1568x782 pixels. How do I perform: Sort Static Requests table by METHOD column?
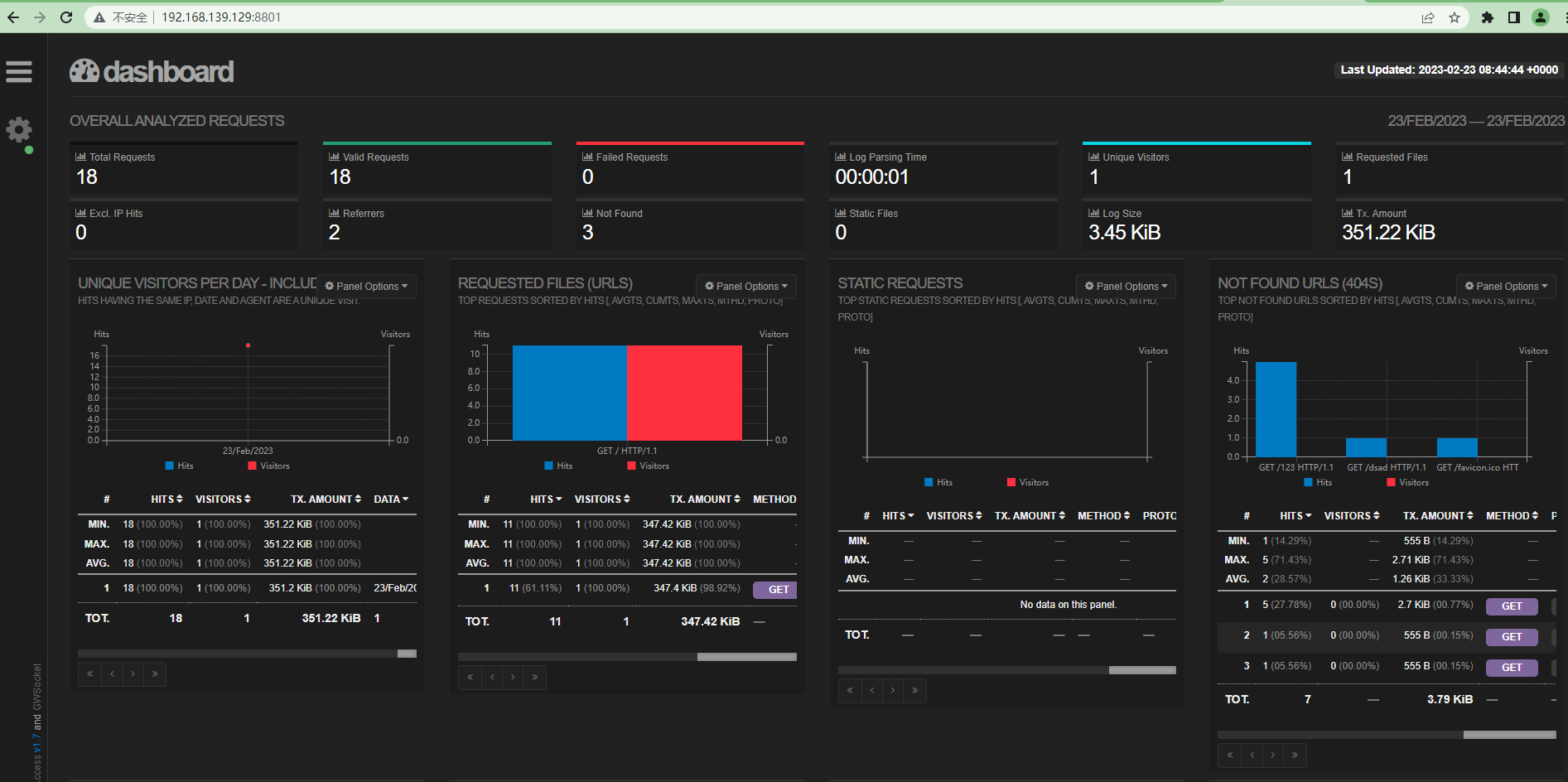[1104, 516]
